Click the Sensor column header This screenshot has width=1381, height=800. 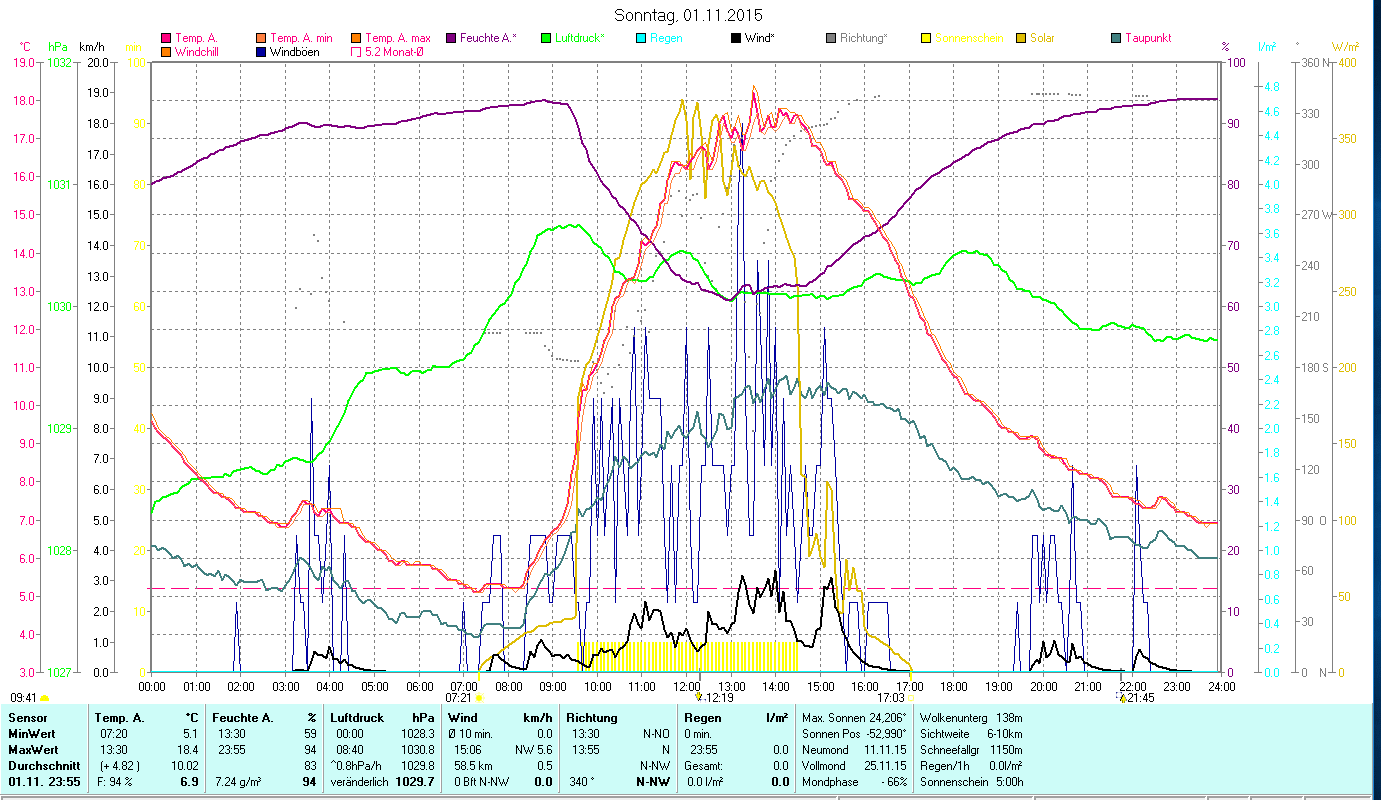pos(27,718)
